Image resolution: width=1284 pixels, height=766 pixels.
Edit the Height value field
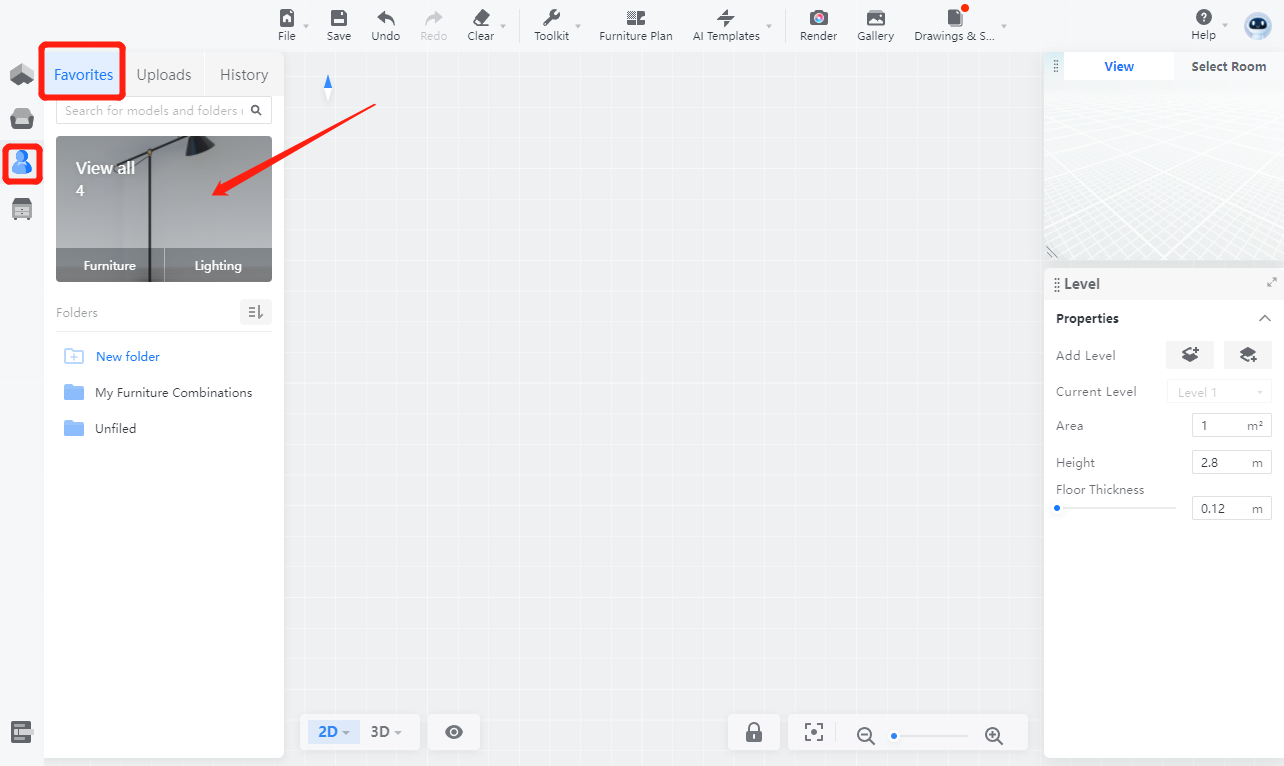(x=1232, y=462)
